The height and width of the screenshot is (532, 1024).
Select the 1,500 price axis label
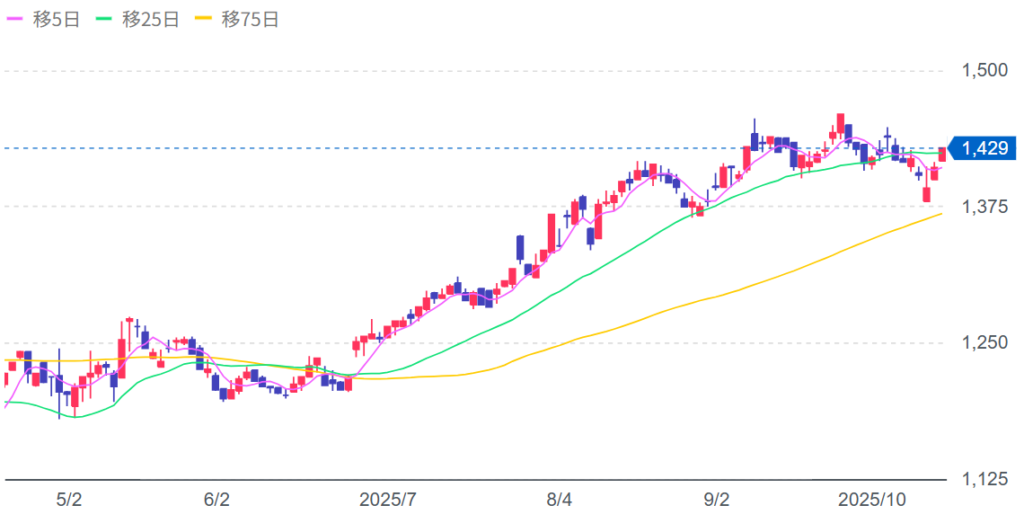tap(982, 70)
